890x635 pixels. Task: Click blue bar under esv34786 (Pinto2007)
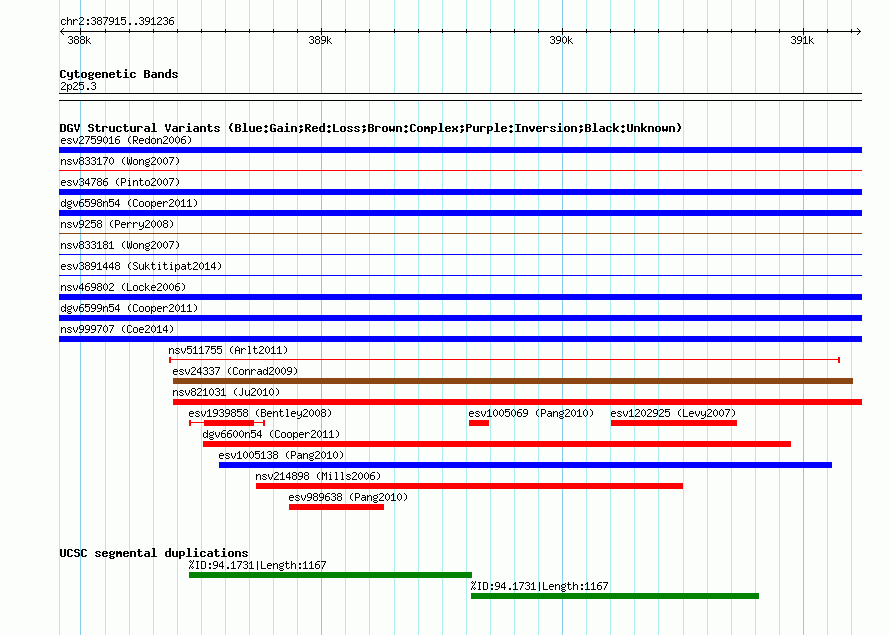460,192
